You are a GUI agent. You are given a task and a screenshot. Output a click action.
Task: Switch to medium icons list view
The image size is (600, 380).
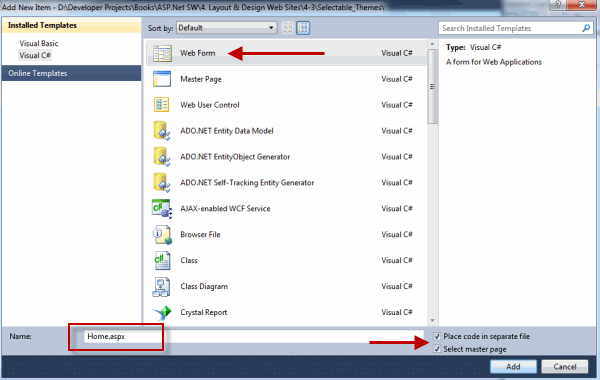[x=303, y=28]
